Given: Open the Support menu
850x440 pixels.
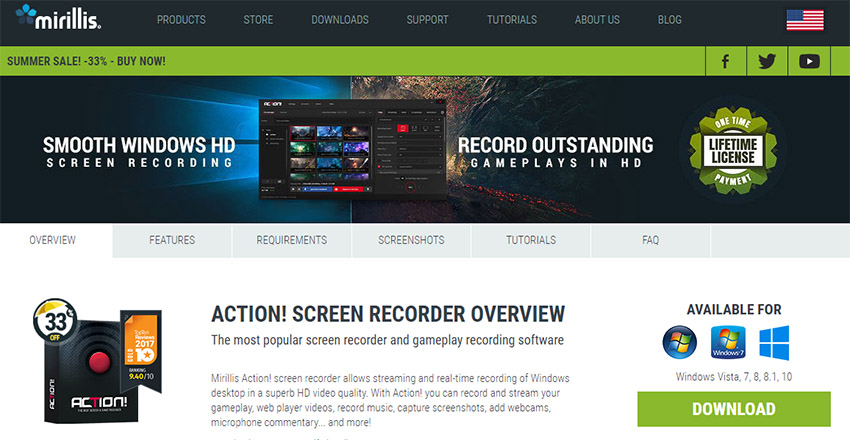Looking at the screenshot, I should point(427,20).
